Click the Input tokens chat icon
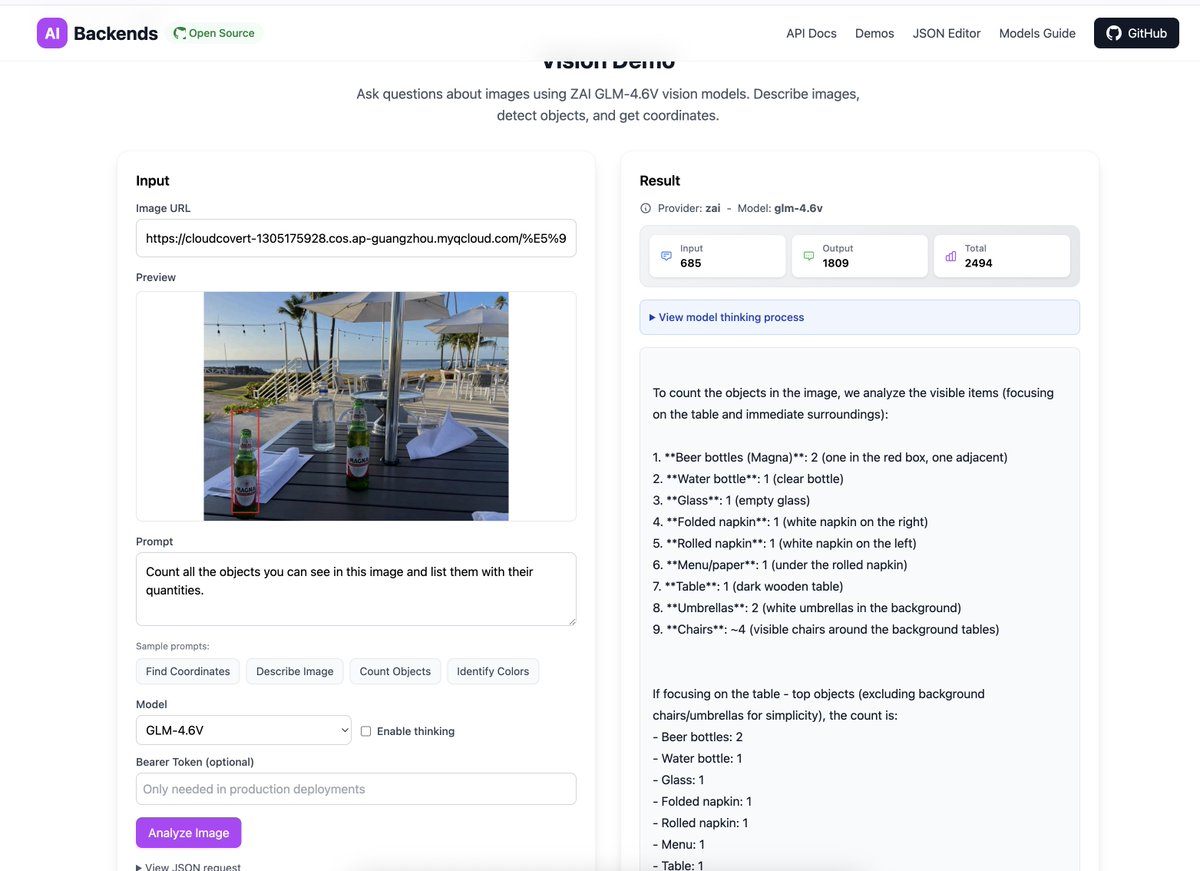The height and width of the screenshot is (871, 1200). [x=666, y=256]
